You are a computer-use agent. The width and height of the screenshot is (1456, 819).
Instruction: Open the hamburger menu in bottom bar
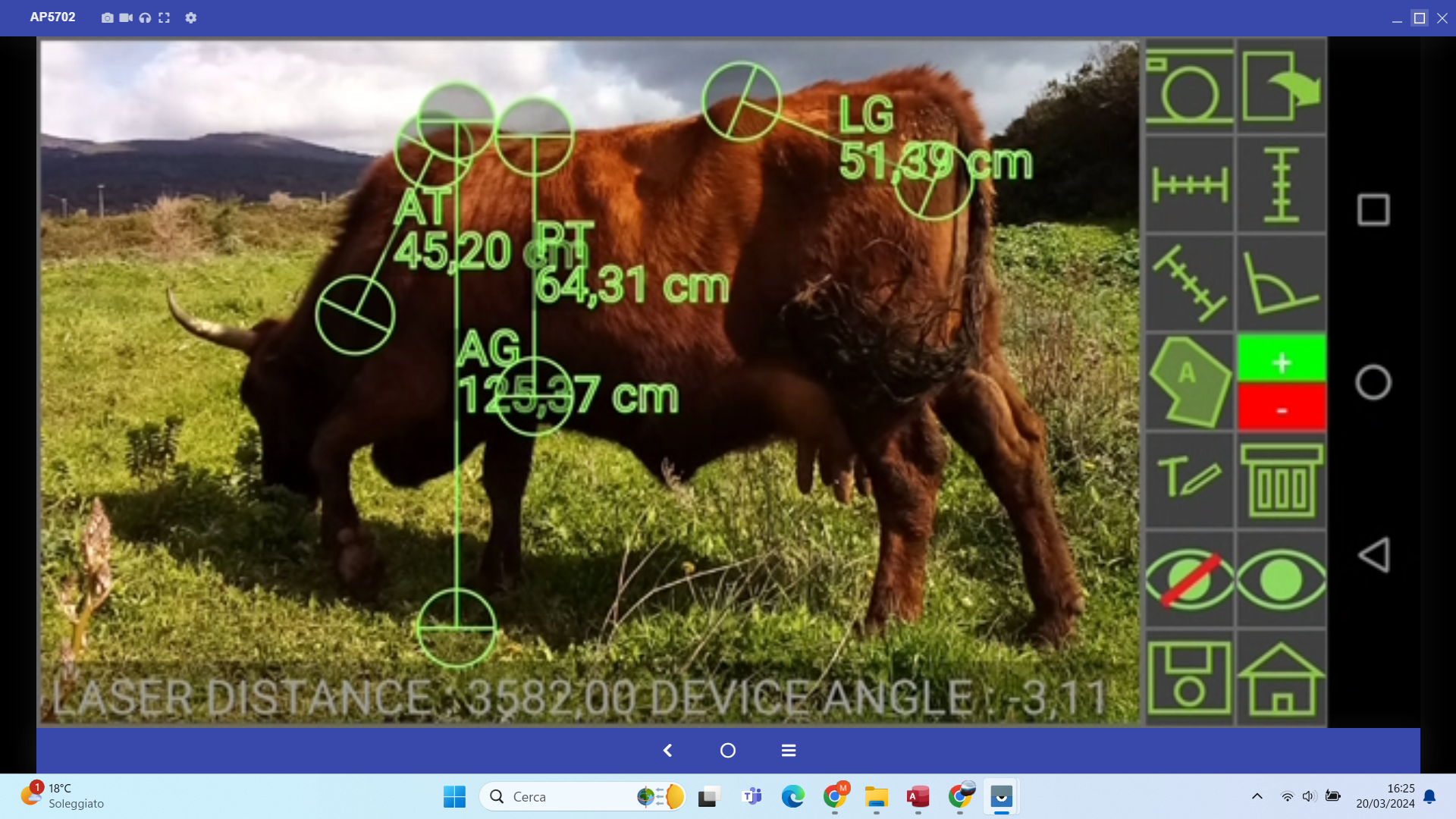pyautogui.click(x=789, y=750)
